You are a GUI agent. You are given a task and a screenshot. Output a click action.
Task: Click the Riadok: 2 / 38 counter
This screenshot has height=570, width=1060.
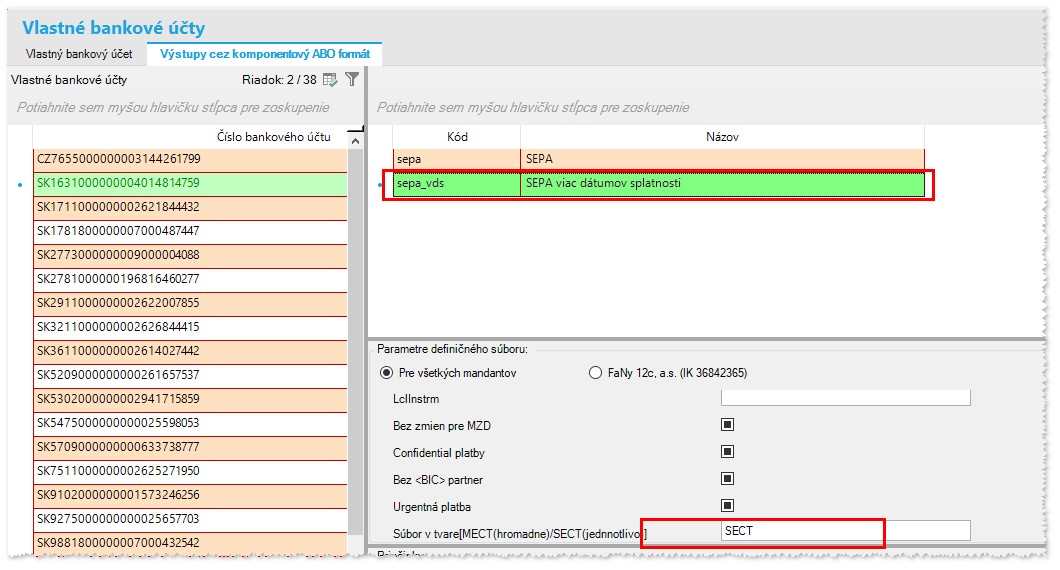(x=279, y=80)
